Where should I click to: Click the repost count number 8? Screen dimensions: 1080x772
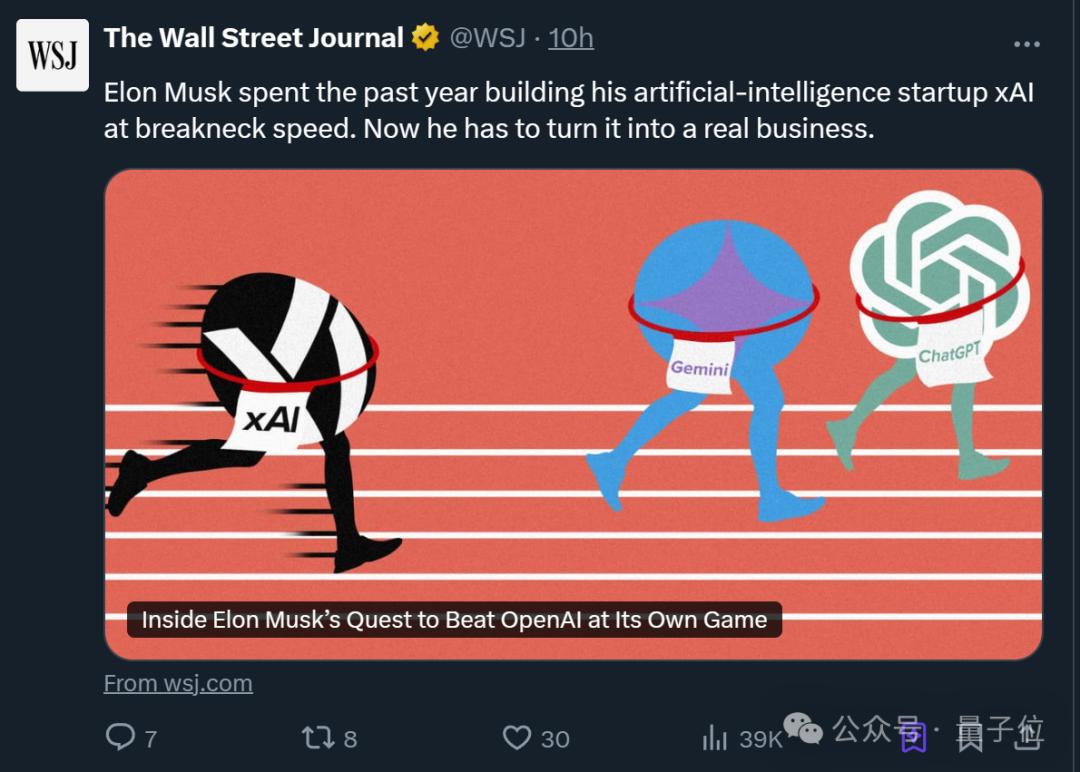click(350, 739)
